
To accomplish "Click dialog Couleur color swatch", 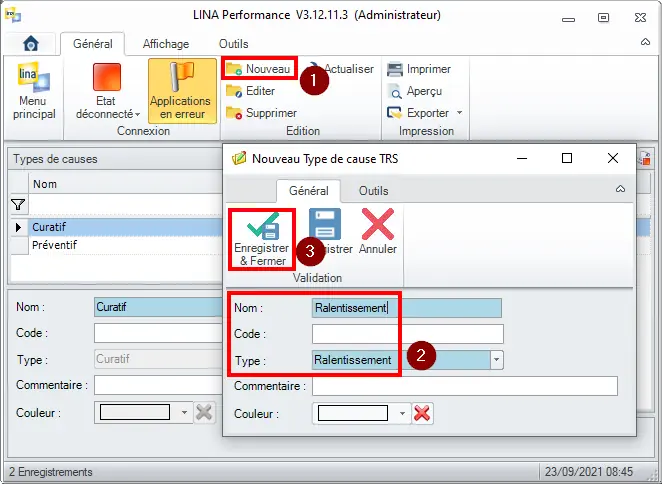I will [x=353, y=413].
